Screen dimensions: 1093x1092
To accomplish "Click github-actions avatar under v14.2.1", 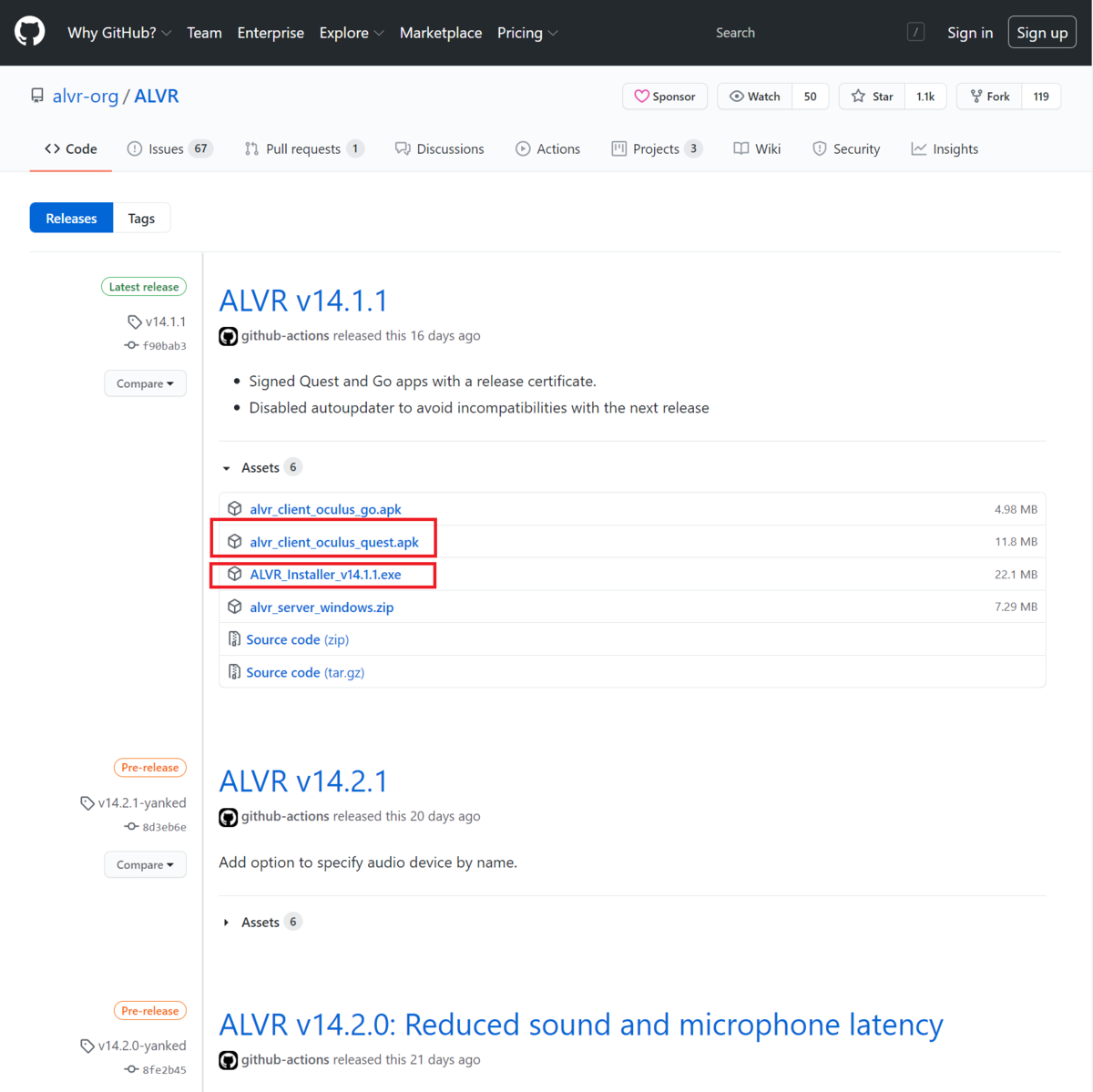I will [x=229, y=817].
